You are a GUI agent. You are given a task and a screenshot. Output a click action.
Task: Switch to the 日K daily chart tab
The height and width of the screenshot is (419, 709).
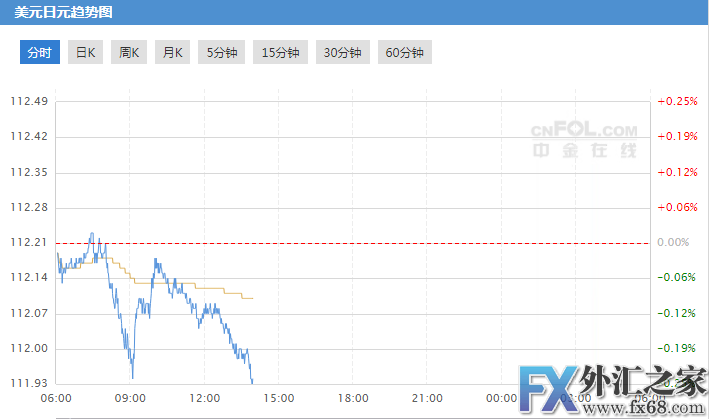coord(86,53)
